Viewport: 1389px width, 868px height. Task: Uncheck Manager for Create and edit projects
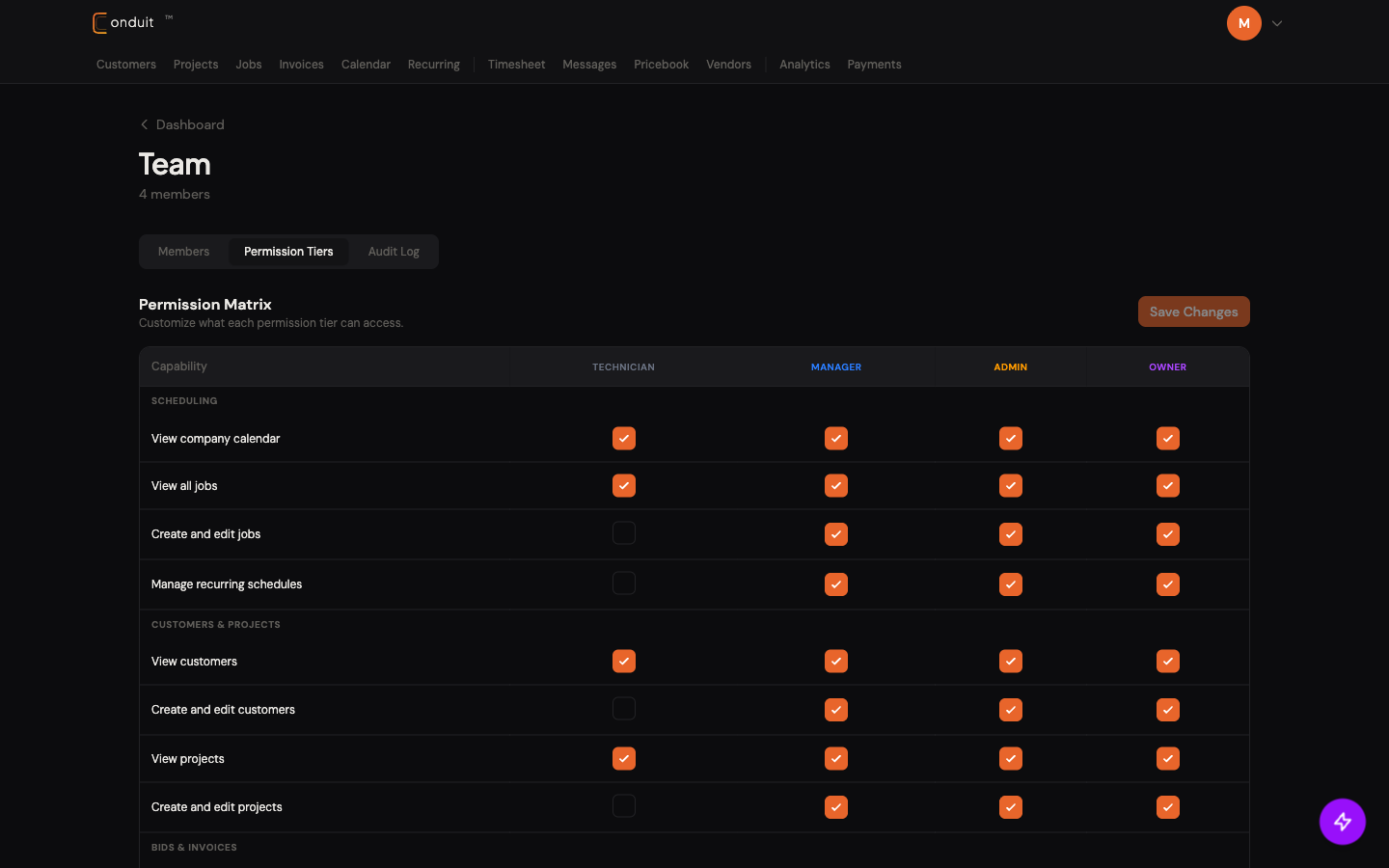[x=836, y=807]
